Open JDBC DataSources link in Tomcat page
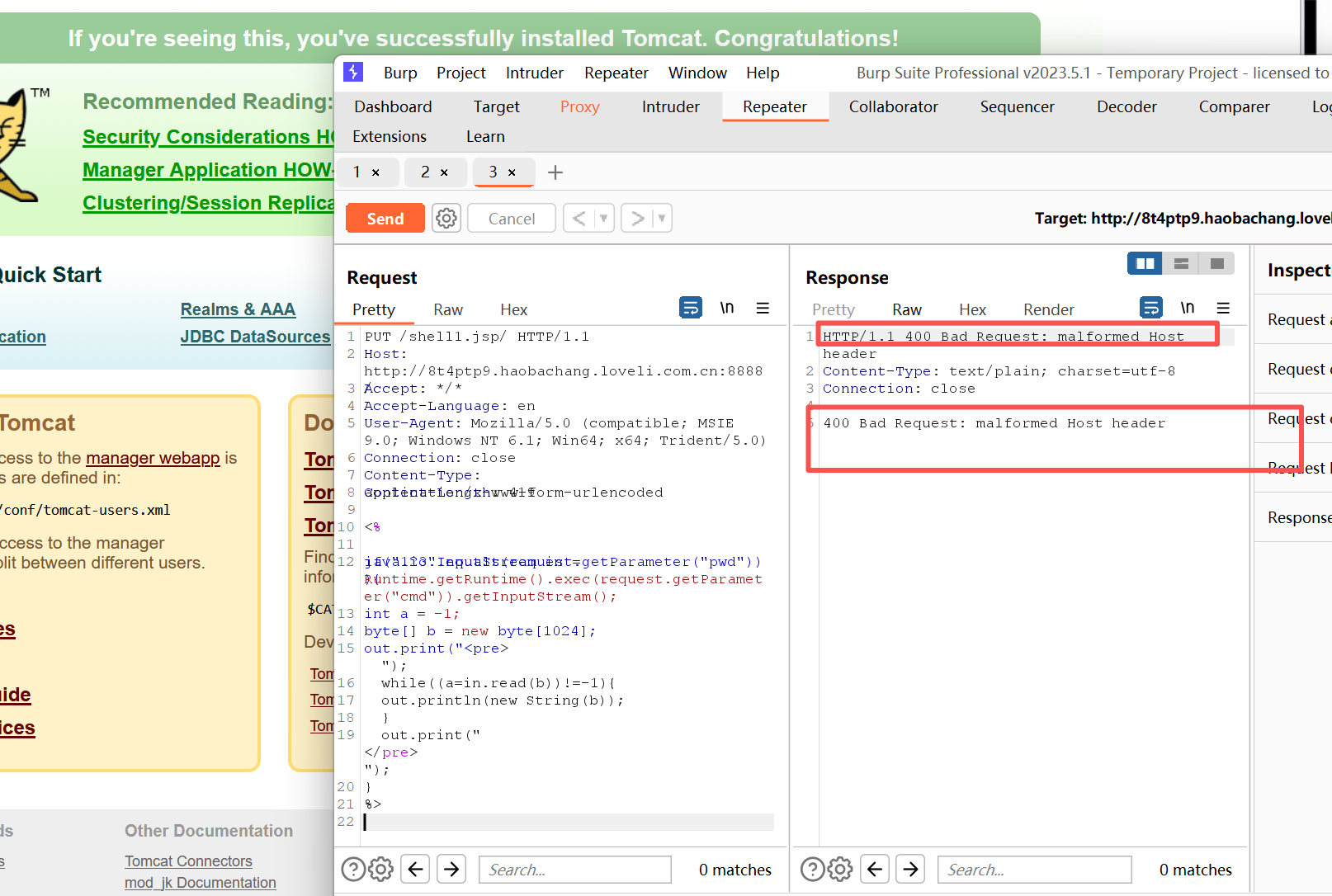The width and height of the screenshot is (1332, 896). [255, 337]
